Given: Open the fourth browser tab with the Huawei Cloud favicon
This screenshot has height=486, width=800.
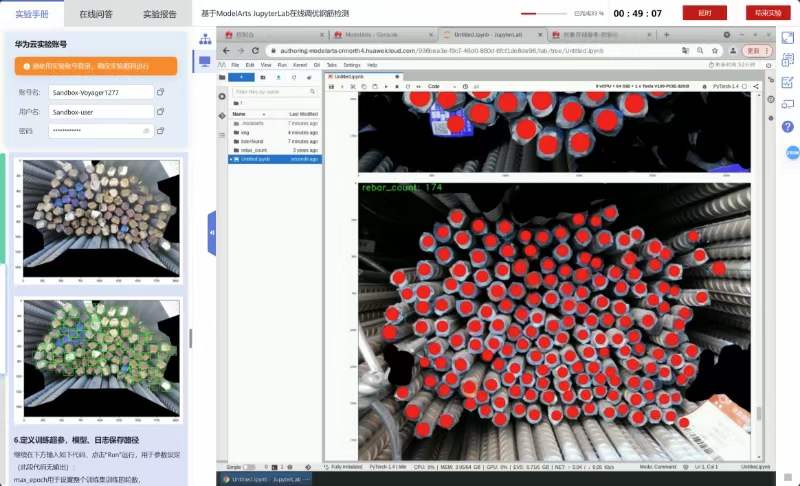Looking at the screenshot, I should pyautogui.click(x=602, y=35).
